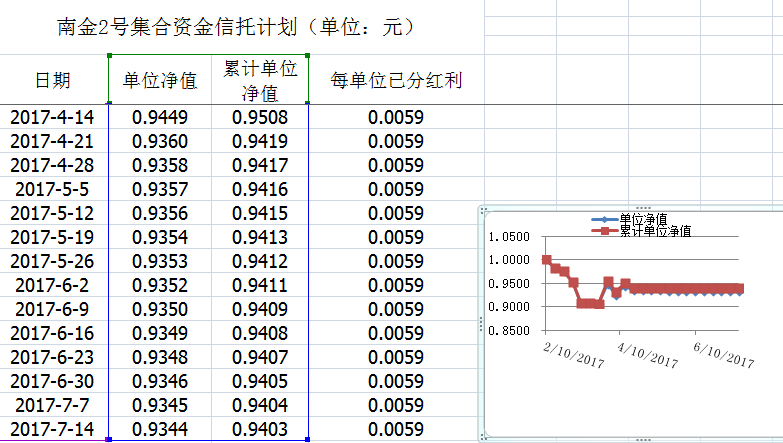Click the chart's left edge resize handle
Screen dimensions: 783x443
coord(482,322)
